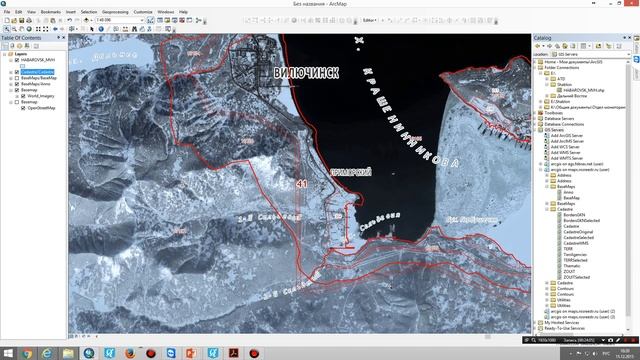640x360 pixels.
Task: Save the map with diskette icon
Action: [x=21, y=20]
